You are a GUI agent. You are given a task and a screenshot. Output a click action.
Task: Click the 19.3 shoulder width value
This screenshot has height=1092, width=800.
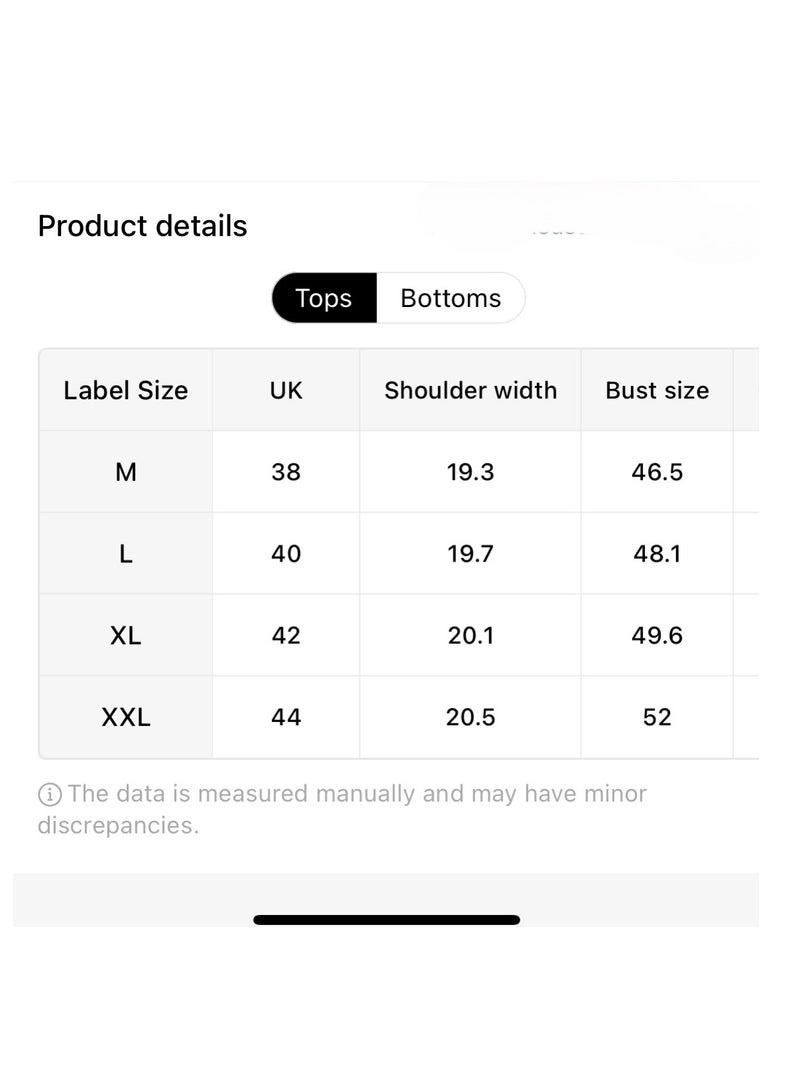click(471, 472)
